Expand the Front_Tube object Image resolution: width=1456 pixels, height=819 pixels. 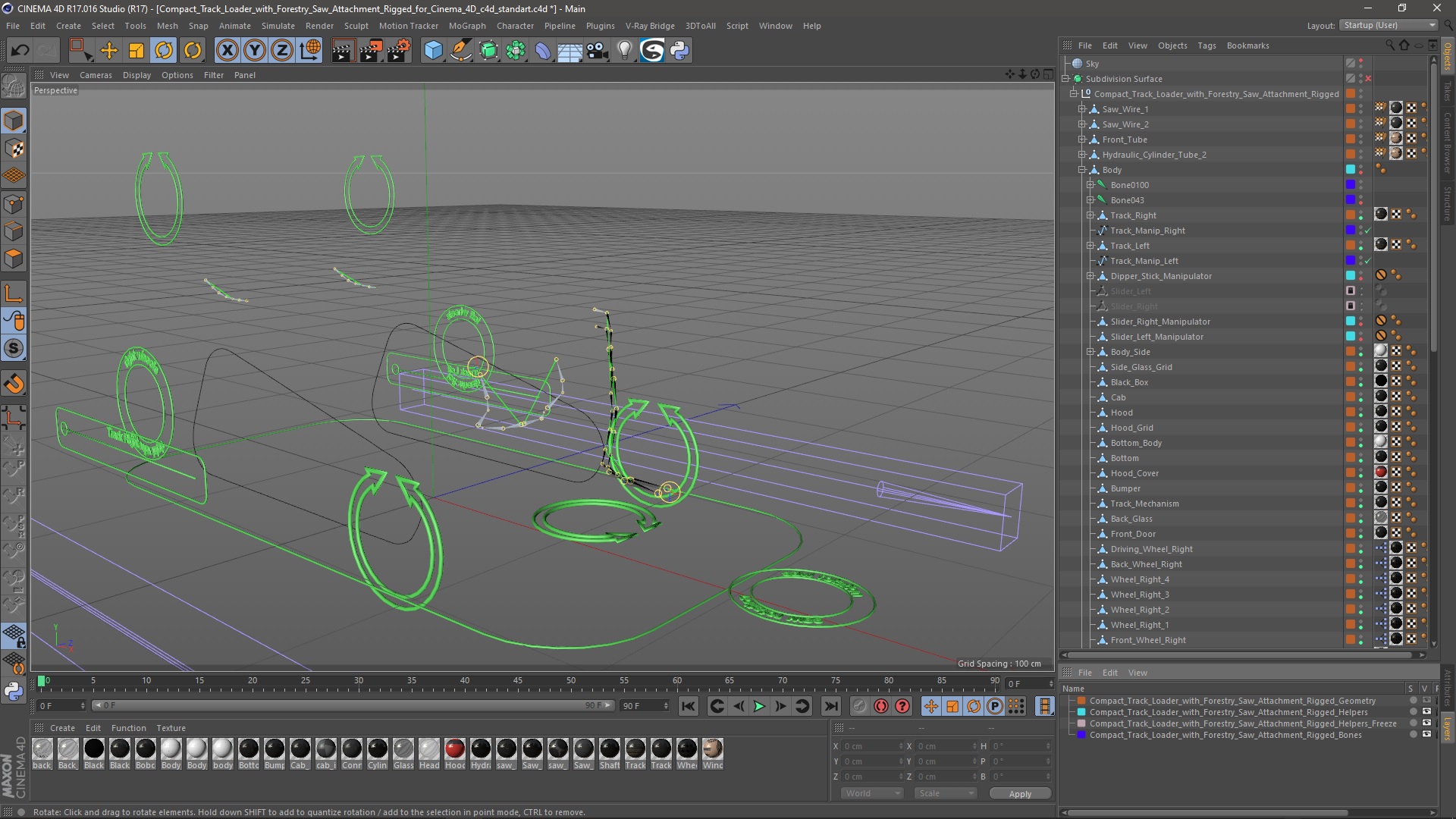click(x=1082, y=140)
